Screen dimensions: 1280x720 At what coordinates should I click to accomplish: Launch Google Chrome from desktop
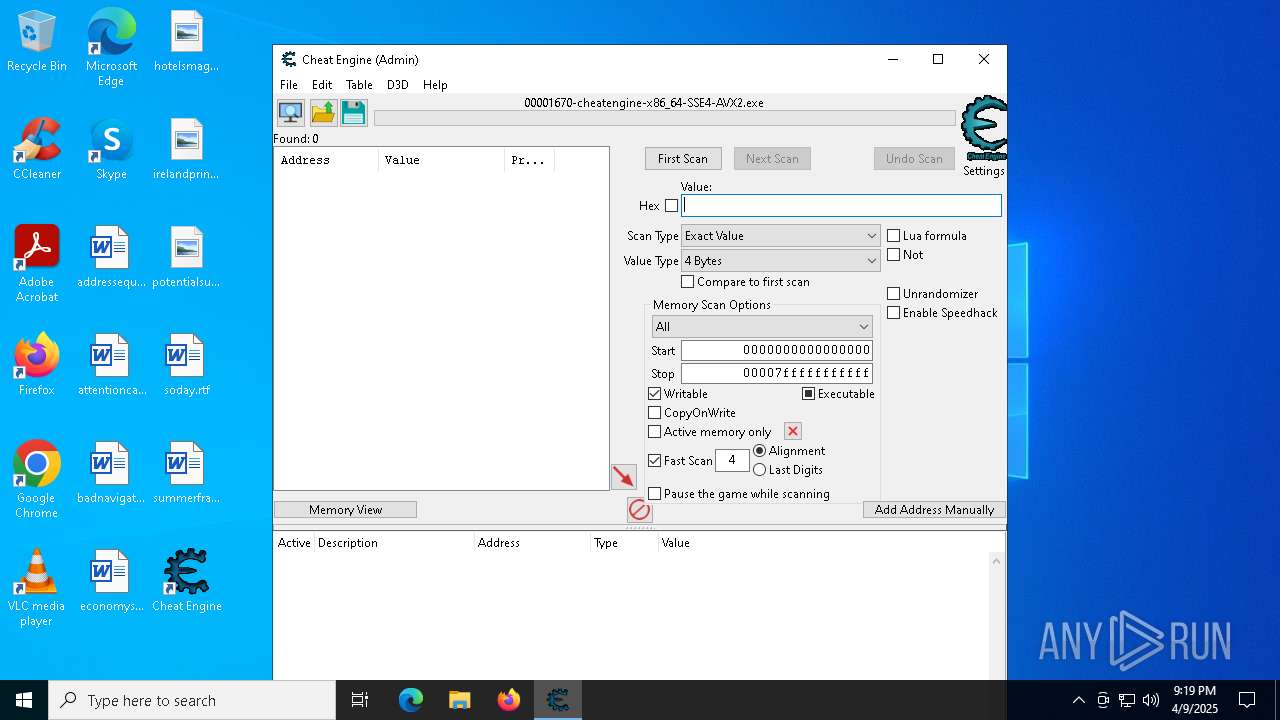pos(37,480)
